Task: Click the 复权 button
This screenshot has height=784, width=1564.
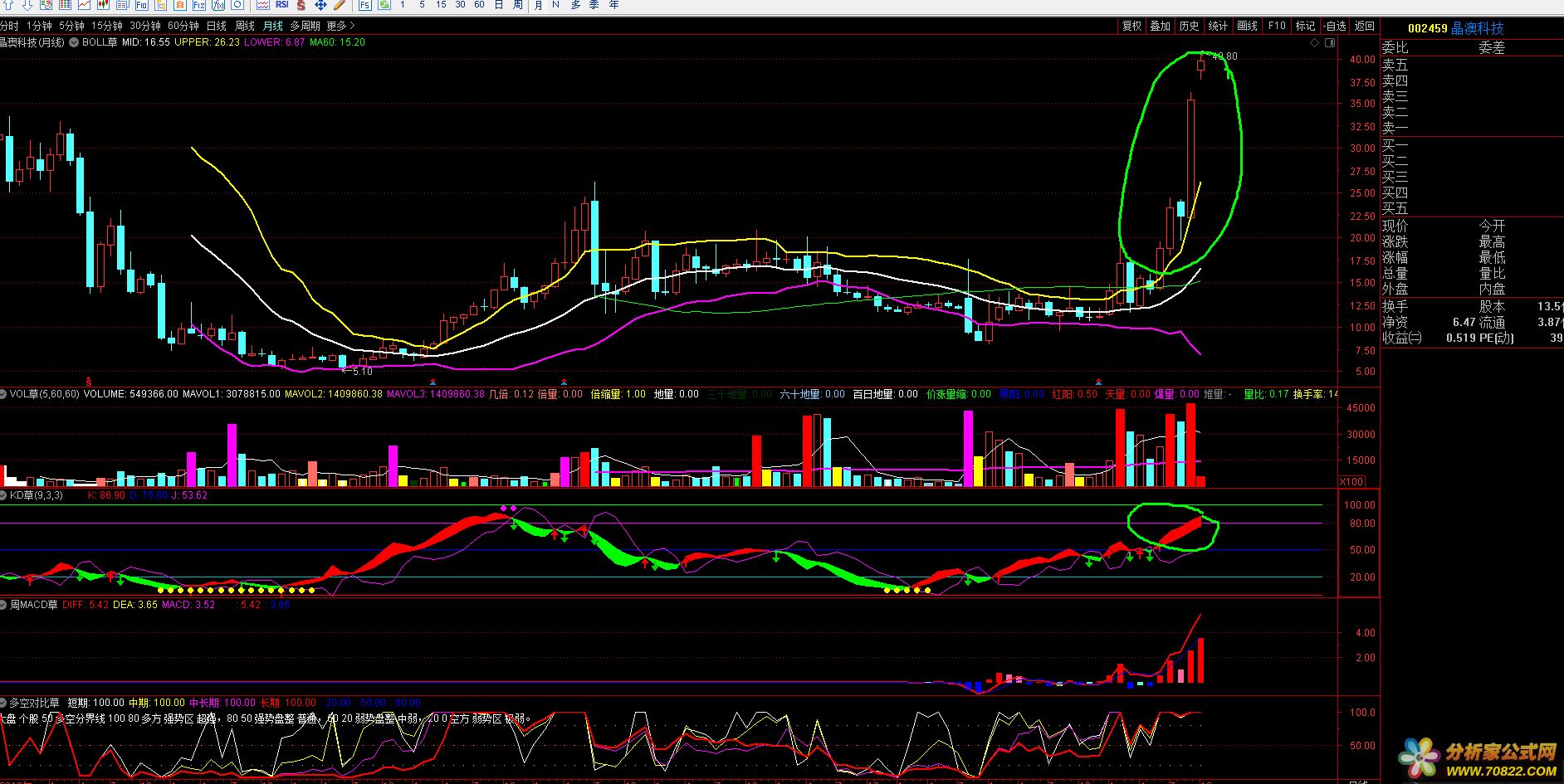Action: tap(1131, 26)
